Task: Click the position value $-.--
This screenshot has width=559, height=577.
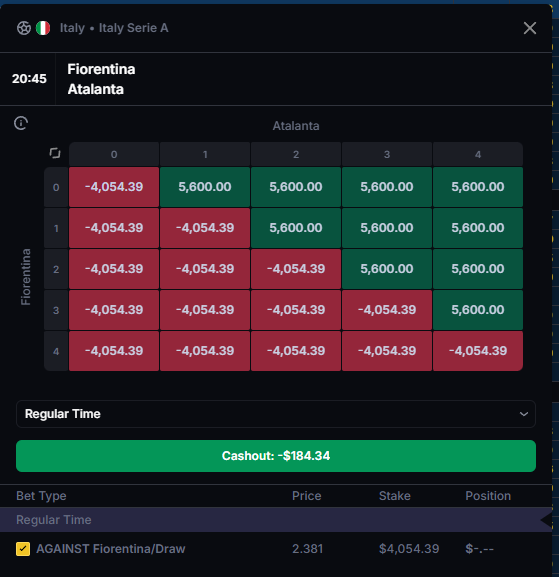Action: tap(480, 549)
